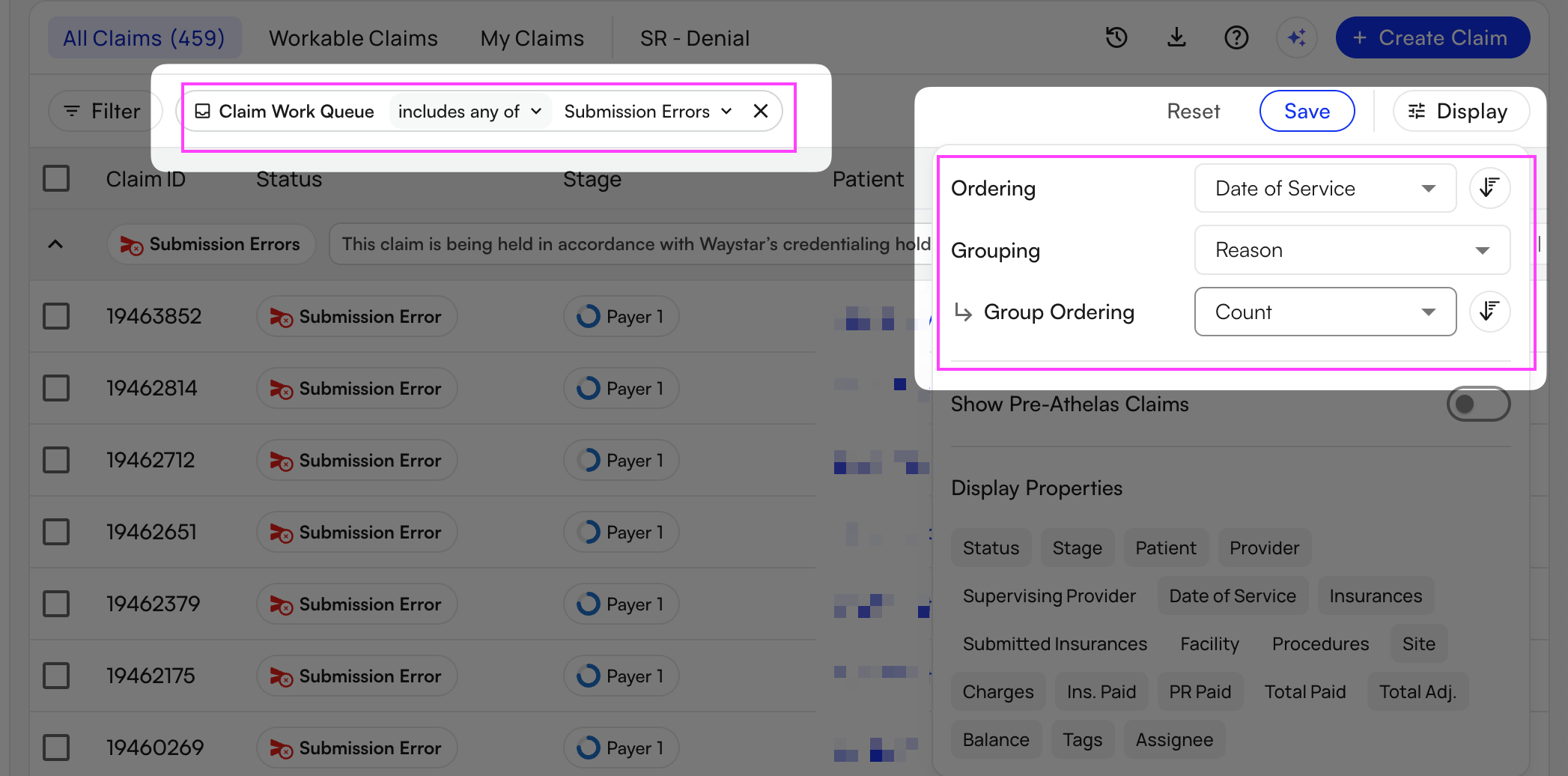Open the Ordering dropdown set to Date of Service

point(1325,188)
